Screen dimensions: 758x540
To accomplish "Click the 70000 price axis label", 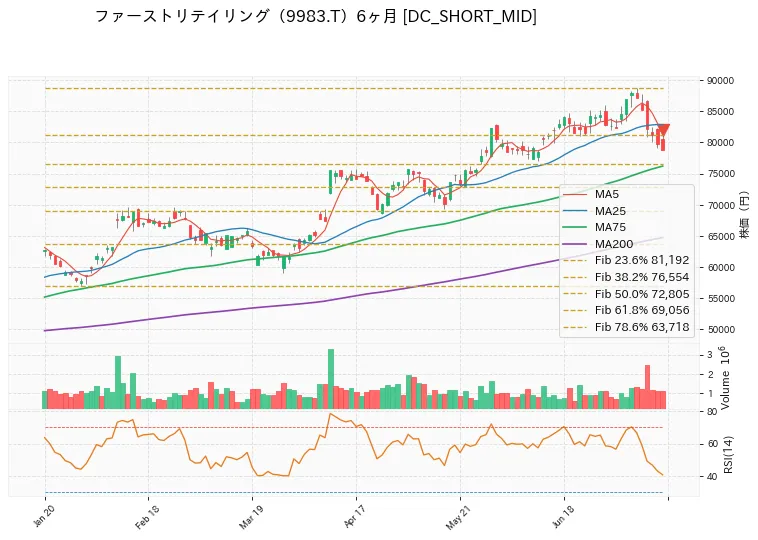I will click(x=720, y=205).
